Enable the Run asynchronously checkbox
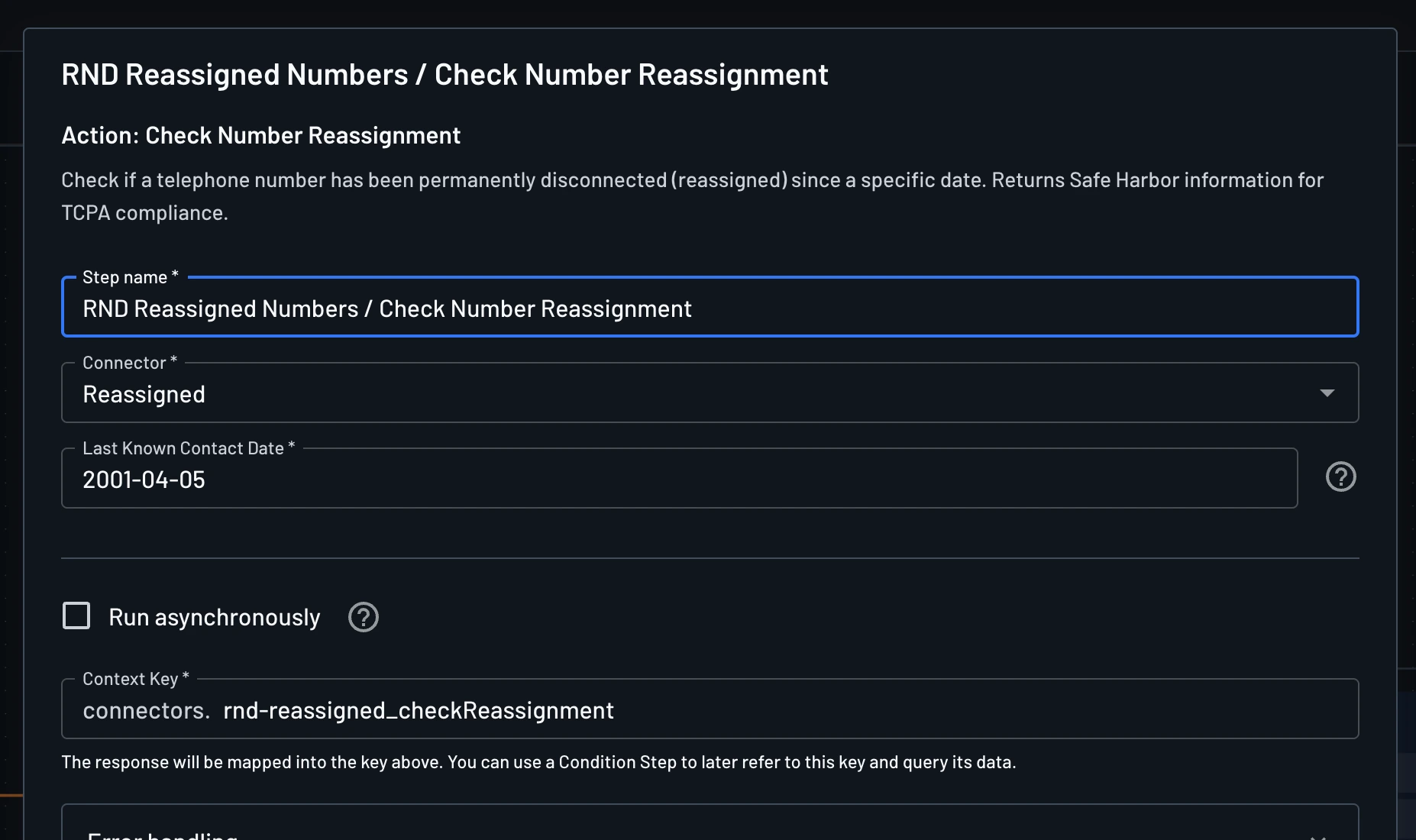 [76, 615]
